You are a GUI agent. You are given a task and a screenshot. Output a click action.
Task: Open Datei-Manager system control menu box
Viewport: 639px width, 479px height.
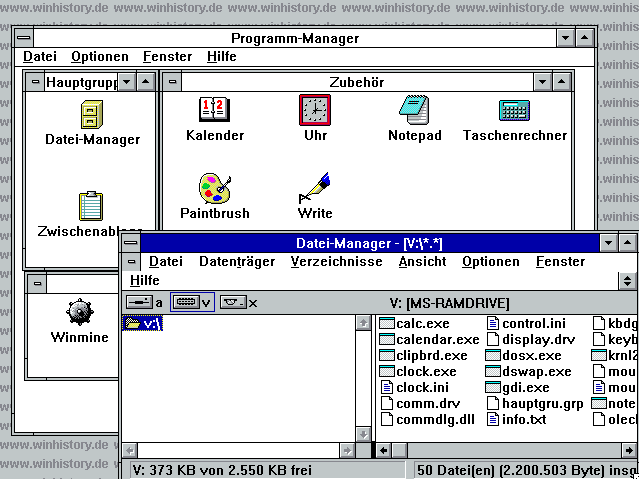click(131, 243)
